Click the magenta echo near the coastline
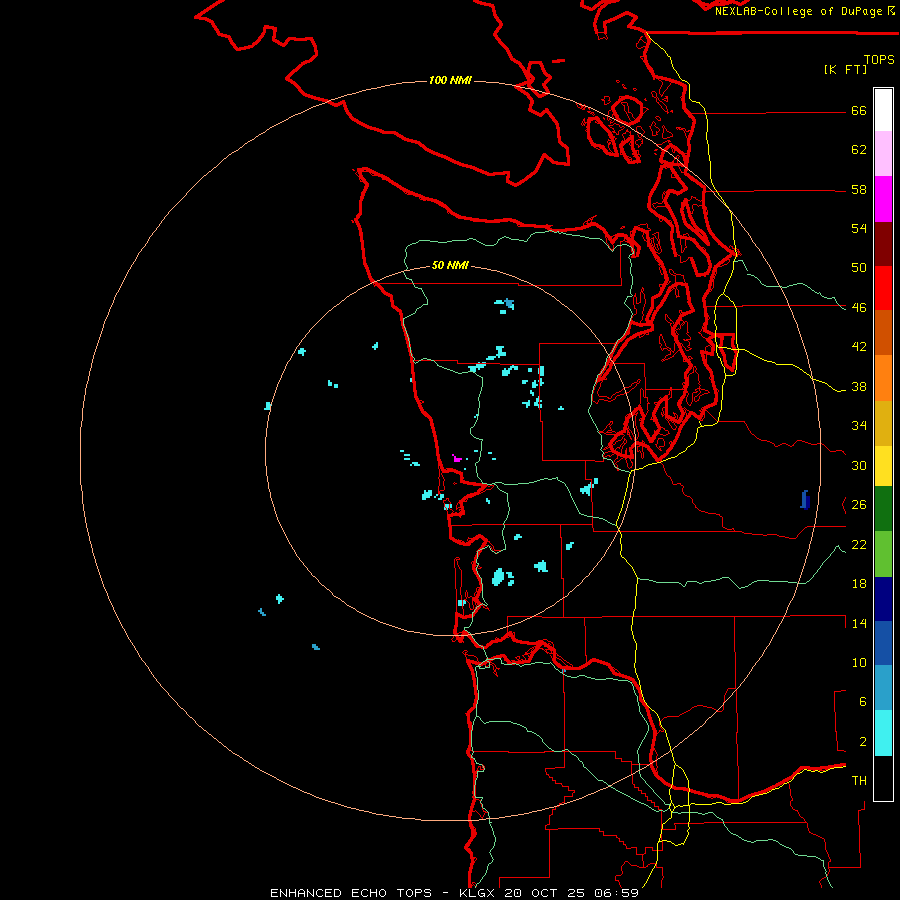Screen dimensions: 900x900 [456, 458]
